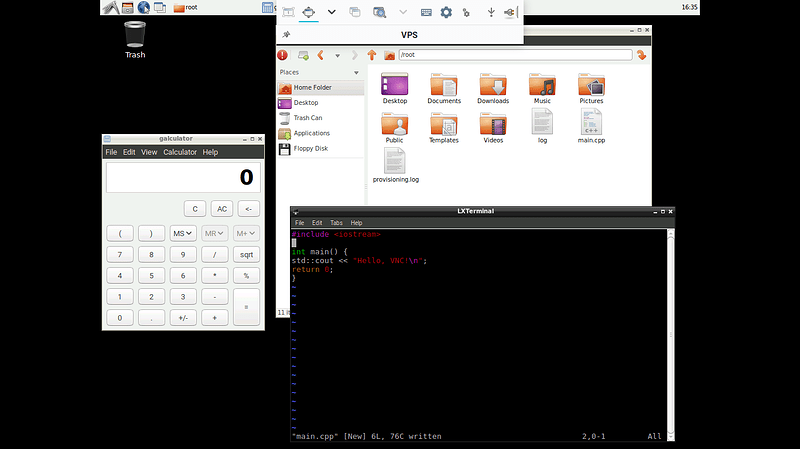The height and width of the screenshot is (449, 800).
Task: Open the Downloads folder icon
Action: [493, 87]
